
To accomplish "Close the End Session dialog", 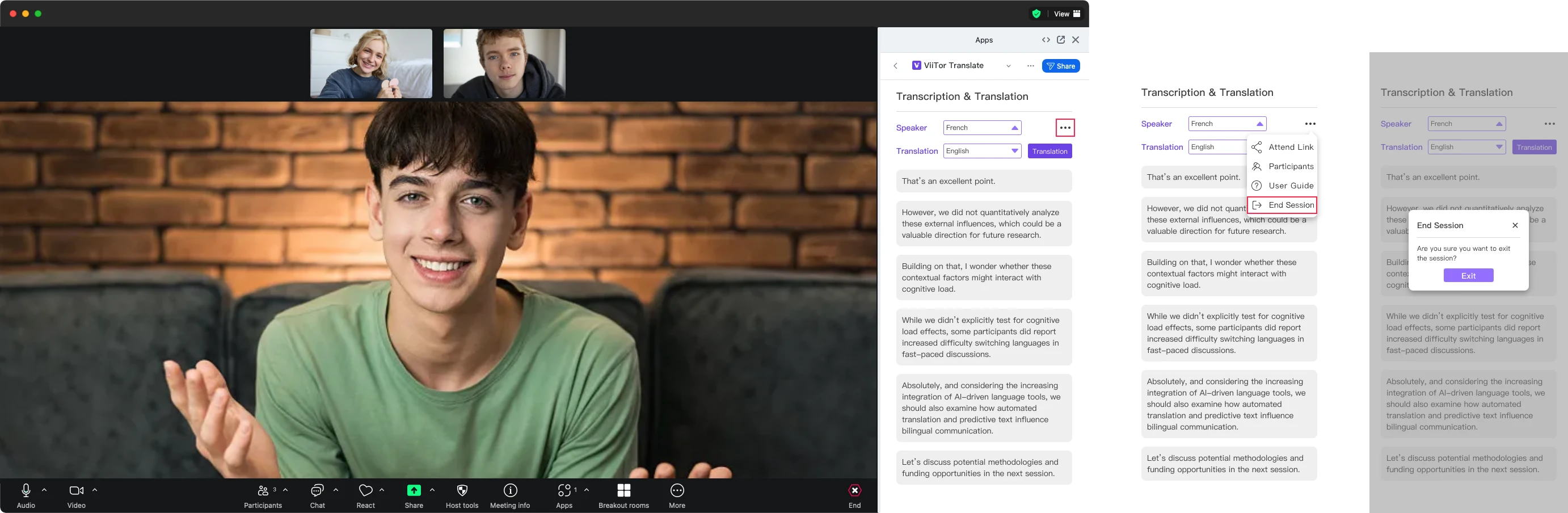I will [x=1515, y=225].
